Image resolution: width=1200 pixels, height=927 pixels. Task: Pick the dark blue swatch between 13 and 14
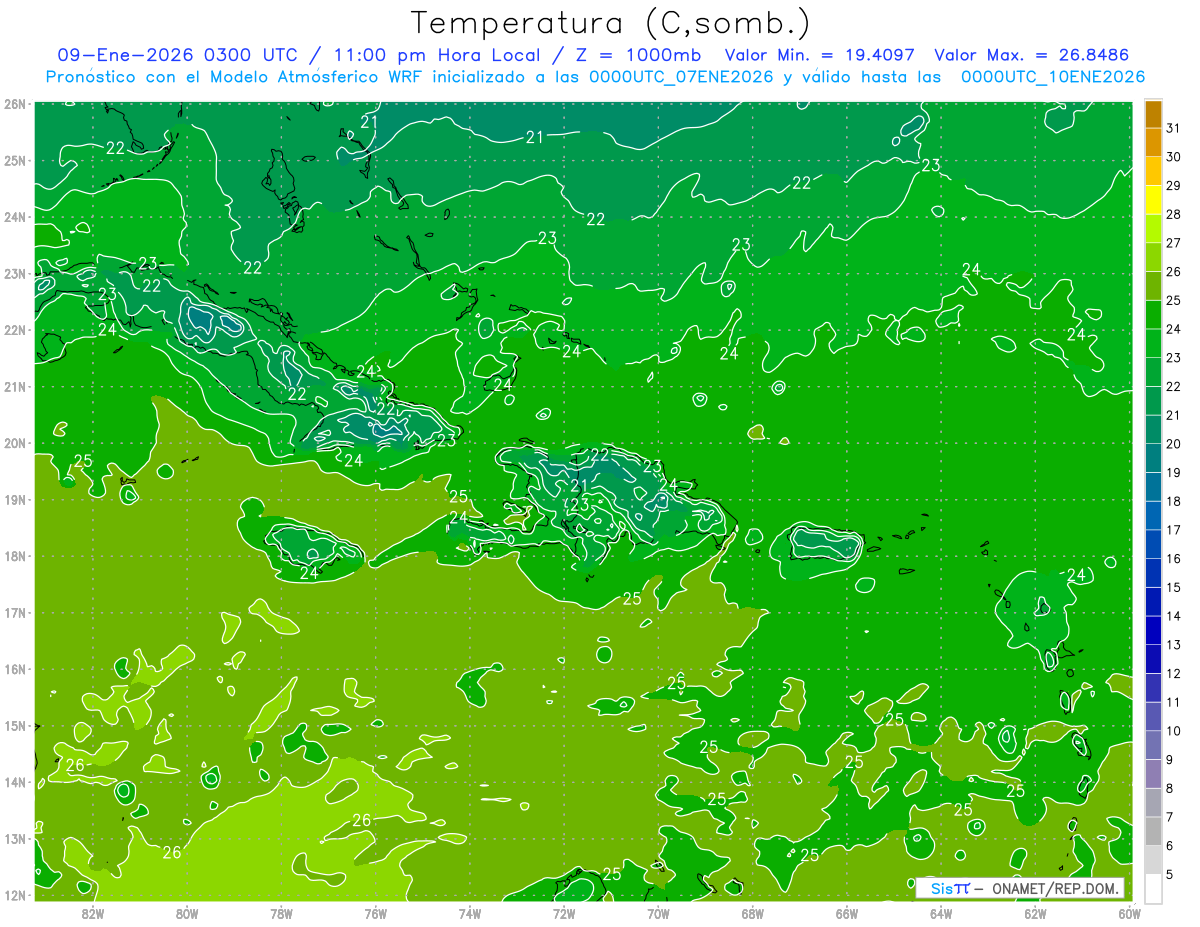point(1153,631)
